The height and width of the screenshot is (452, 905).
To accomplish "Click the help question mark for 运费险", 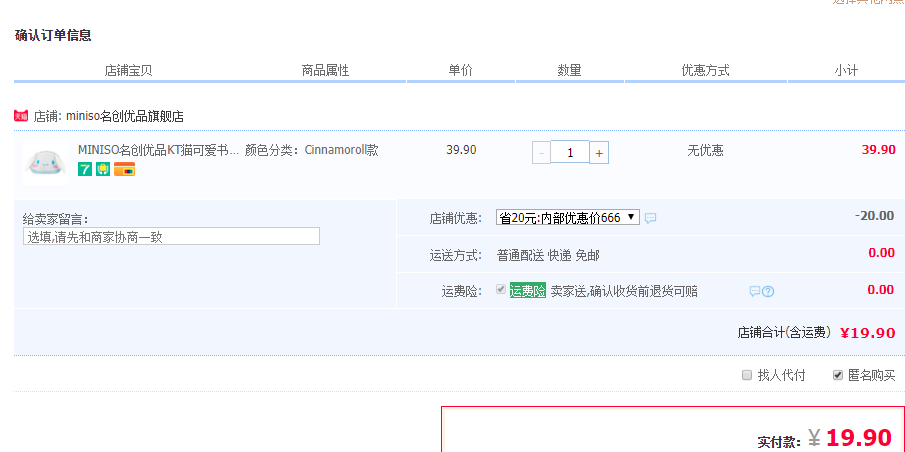I will (x=768, y=292).
